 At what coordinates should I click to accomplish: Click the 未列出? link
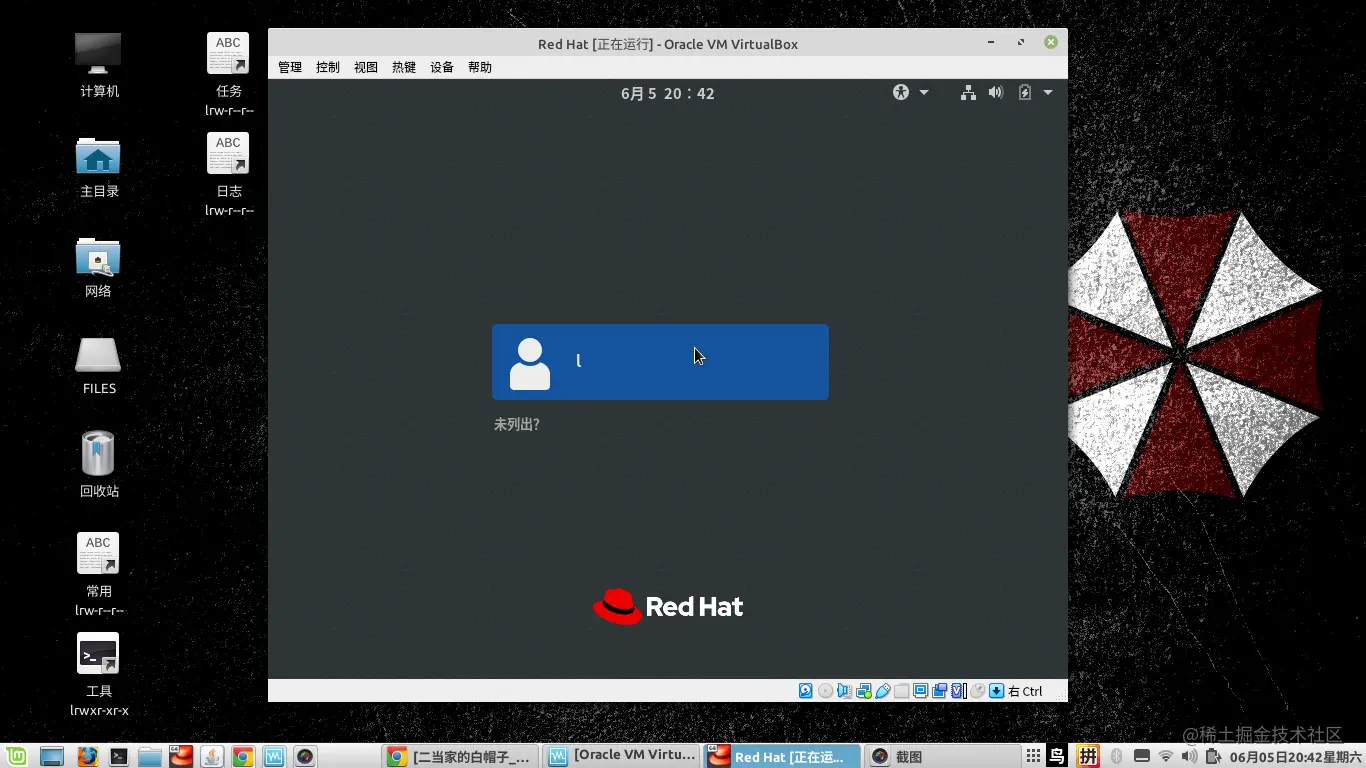tap(517, 424)
